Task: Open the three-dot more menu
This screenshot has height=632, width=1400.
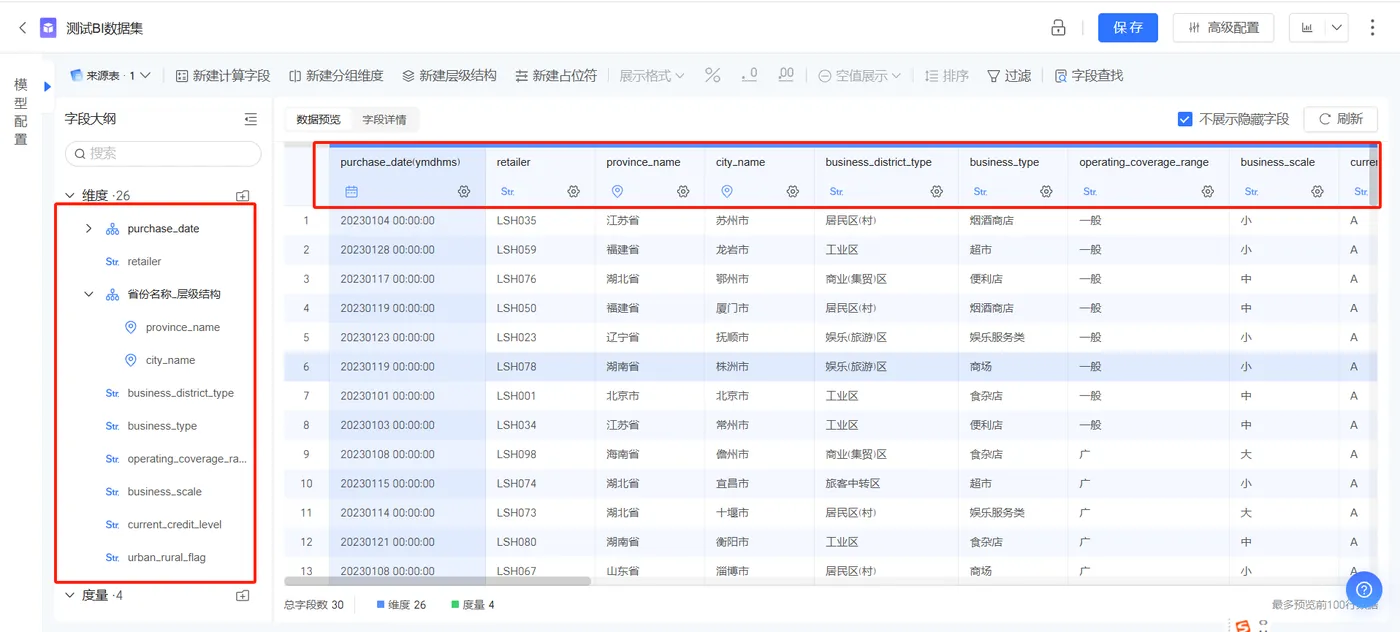Action: tap(1372, 28)
